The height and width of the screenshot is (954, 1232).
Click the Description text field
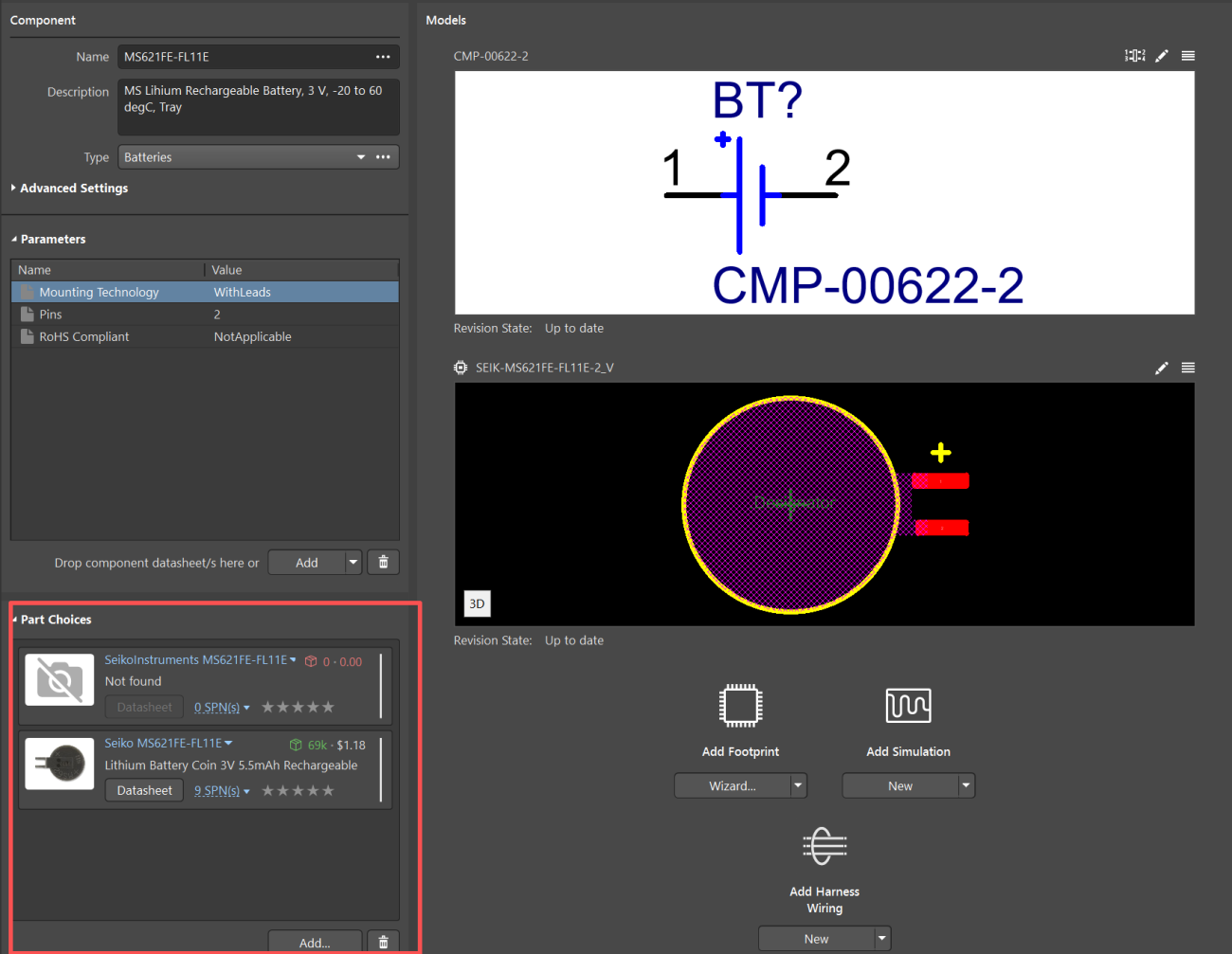[258, 107]
